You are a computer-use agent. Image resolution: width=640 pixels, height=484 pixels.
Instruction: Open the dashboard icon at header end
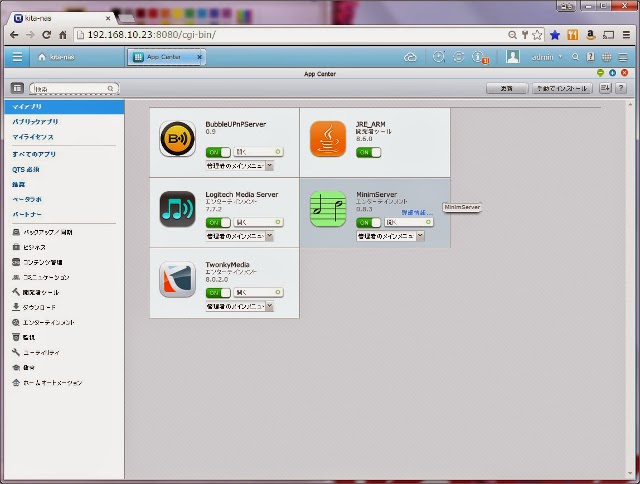coord(623,57)
